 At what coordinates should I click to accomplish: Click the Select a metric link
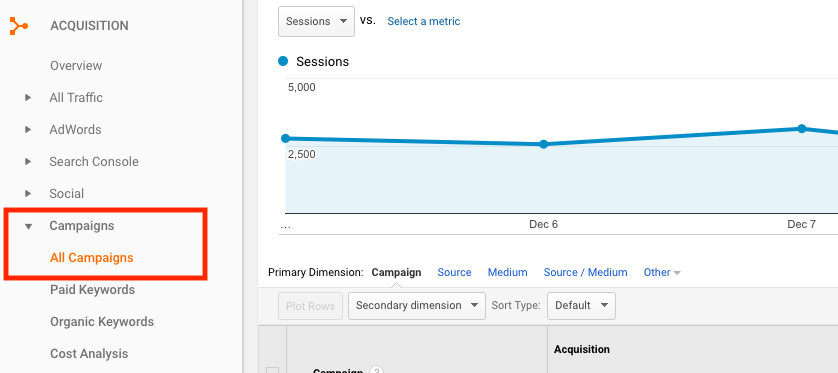[x=424, y=21]
